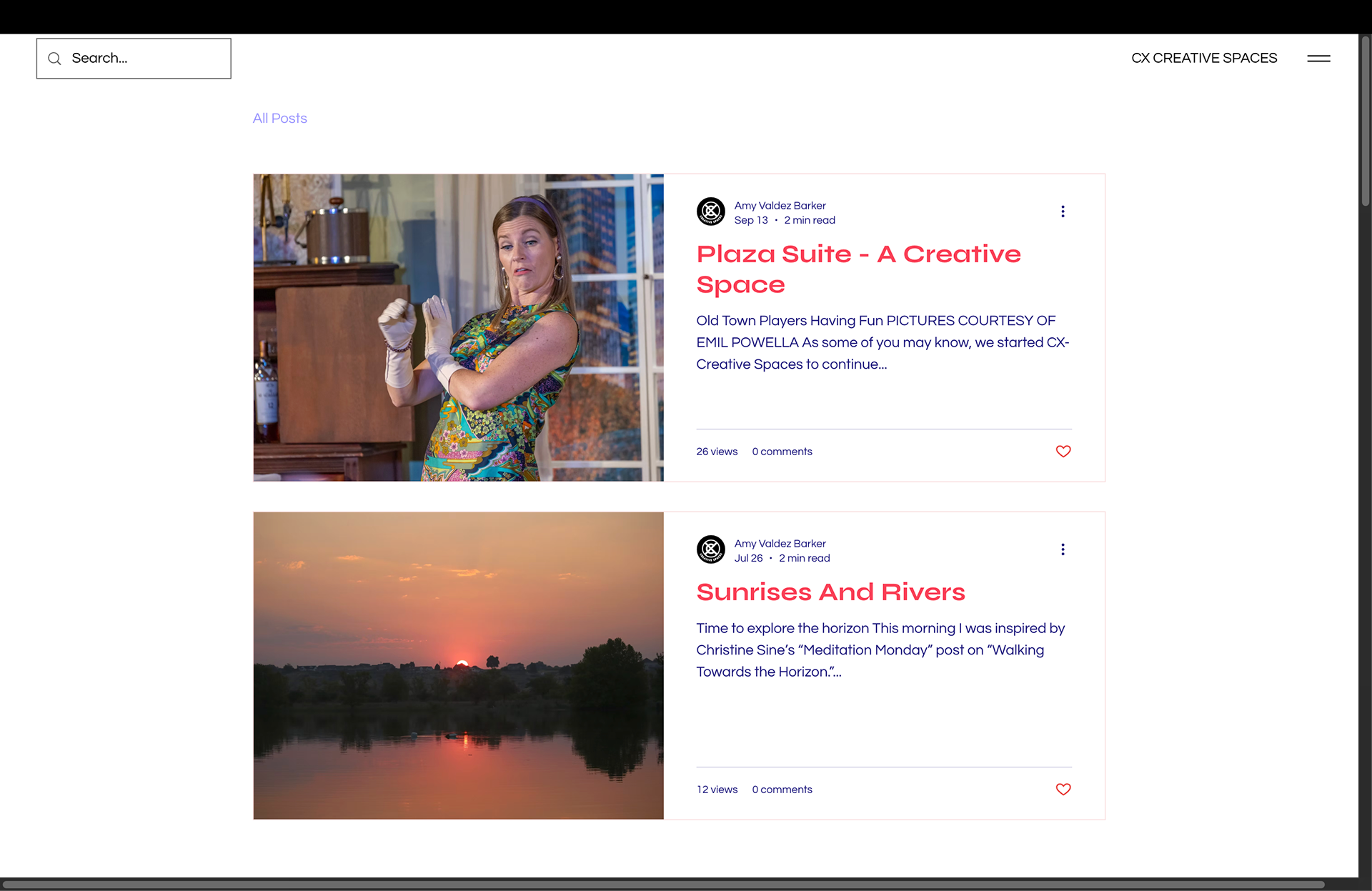Open the sunset over river thumbnail
Viewport: 1372px width, 891px height.
[458, 666]
